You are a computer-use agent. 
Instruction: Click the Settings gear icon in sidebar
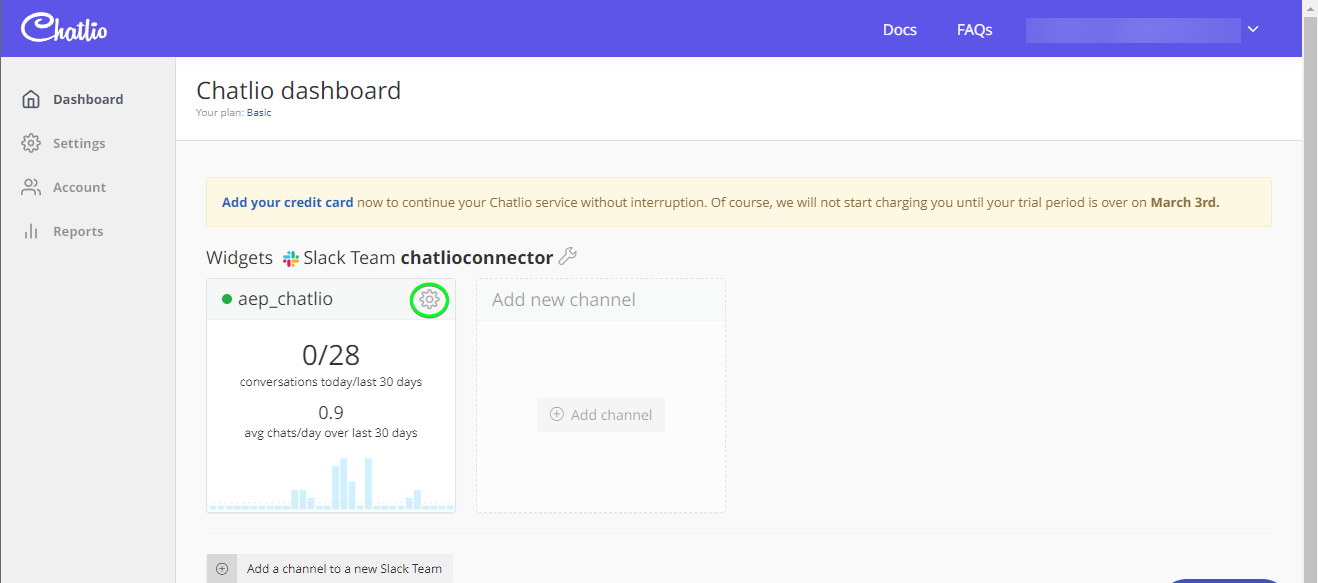tap(31, 143)
